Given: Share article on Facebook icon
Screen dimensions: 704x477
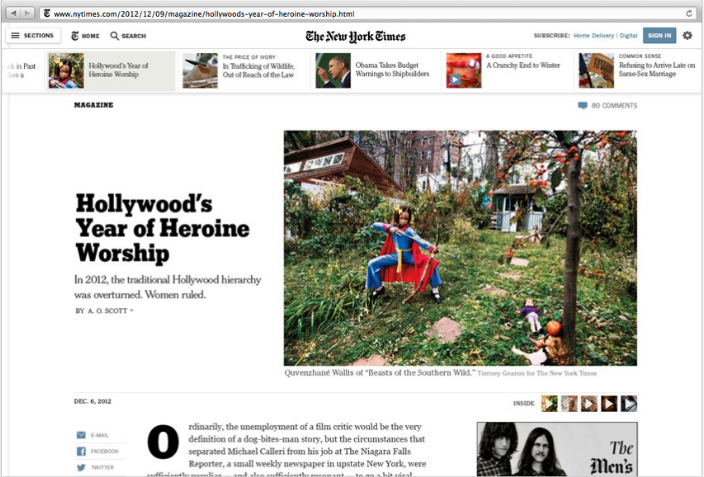Looking at the screenshot, I should click(81, 451).
